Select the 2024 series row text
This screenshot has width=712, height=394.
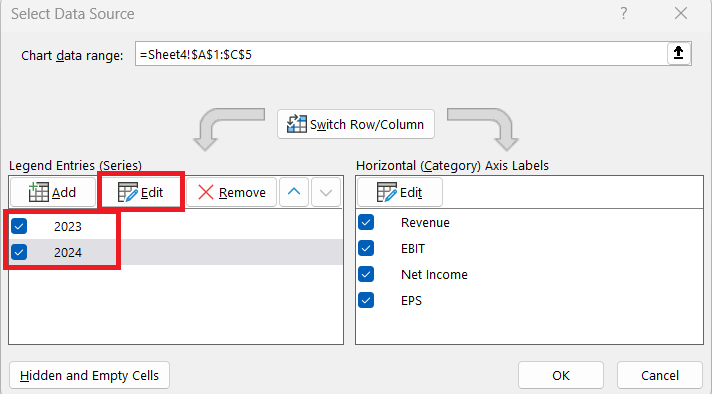coord(68,252)
